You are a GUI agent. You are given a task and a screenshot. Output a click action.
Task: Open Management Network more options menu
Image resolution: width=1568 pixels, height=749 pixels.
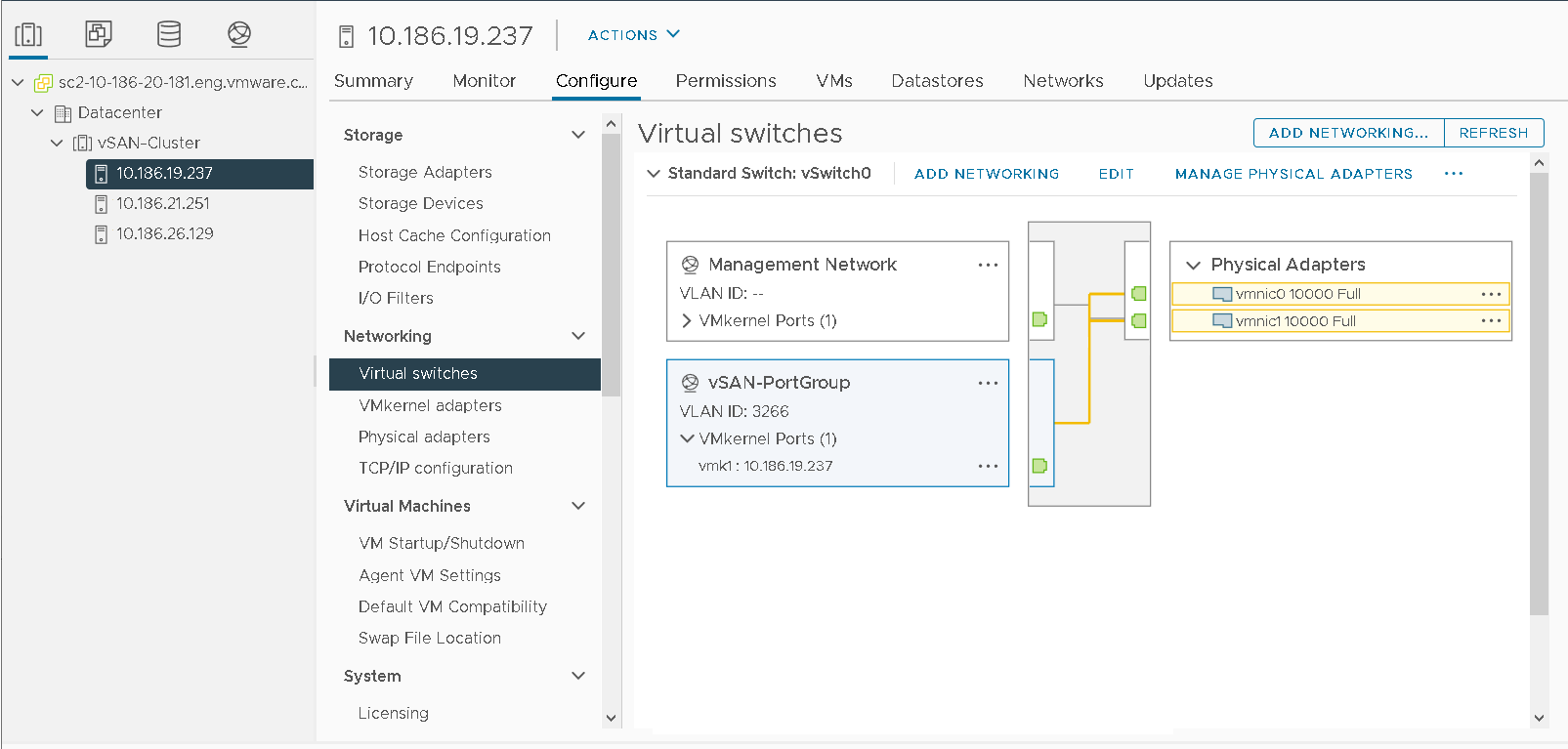coord(988,265)
